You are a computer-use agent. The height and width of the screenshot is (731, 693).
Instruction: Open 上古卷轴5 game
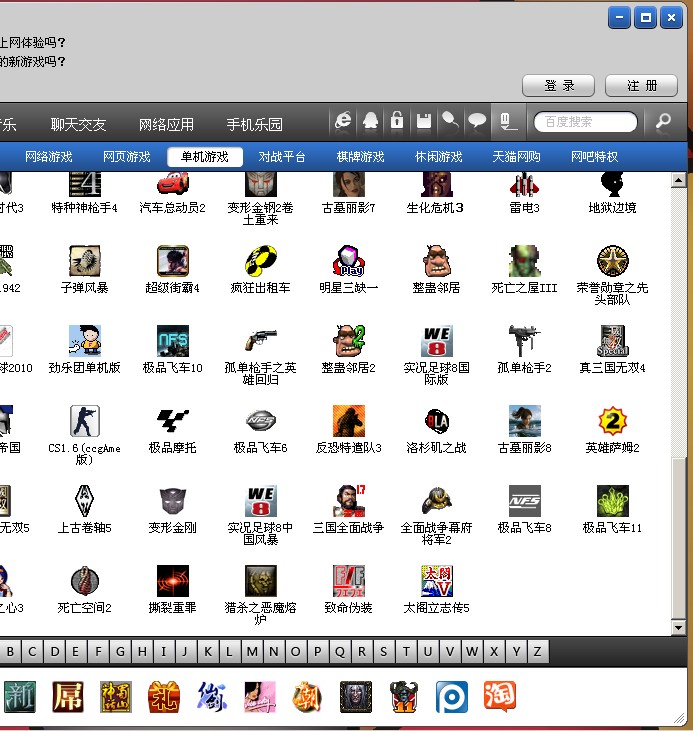pos(85,501)
